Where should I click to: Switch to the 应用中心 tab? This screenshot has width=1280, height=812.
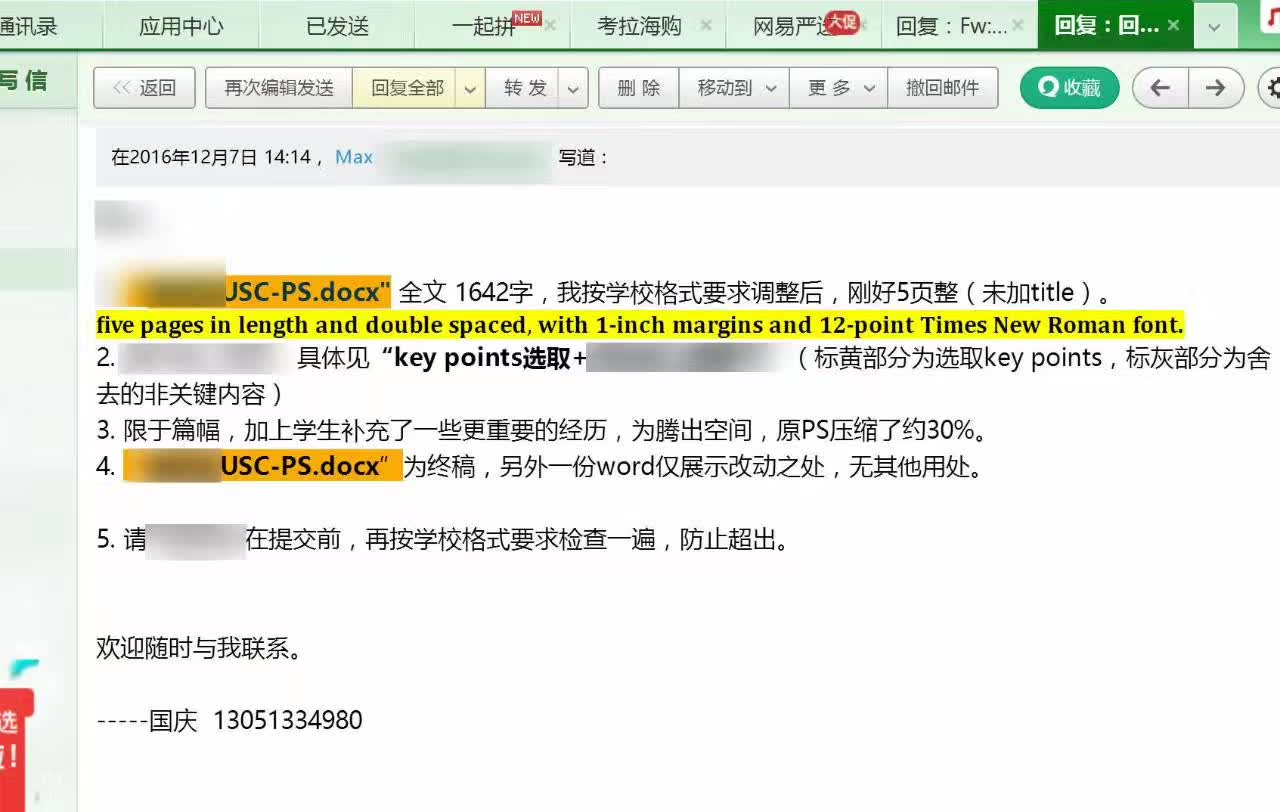point(181,26)
